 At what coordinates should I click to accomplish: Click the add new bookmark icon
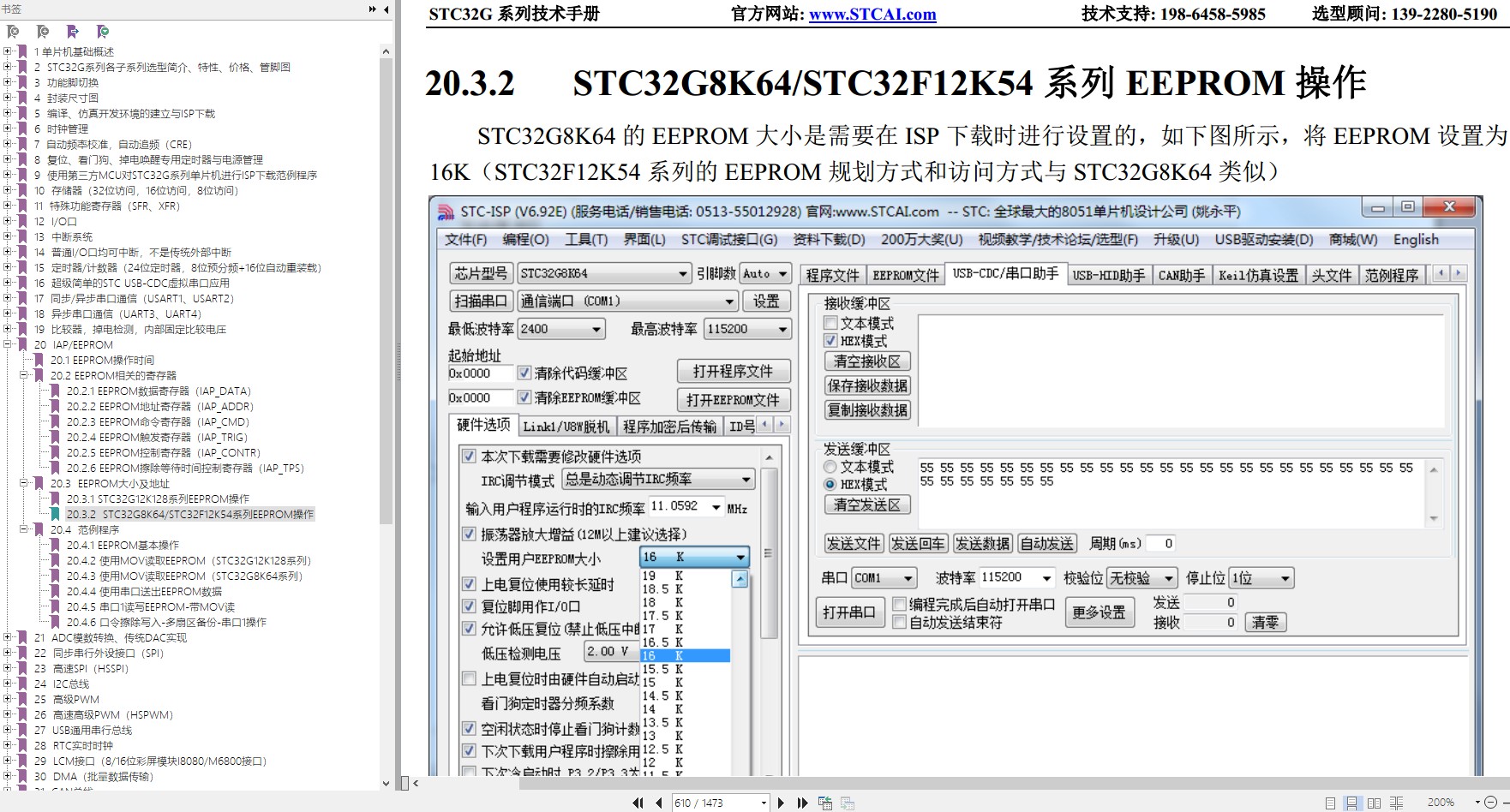pyautogui.click(x=43, y=32)
